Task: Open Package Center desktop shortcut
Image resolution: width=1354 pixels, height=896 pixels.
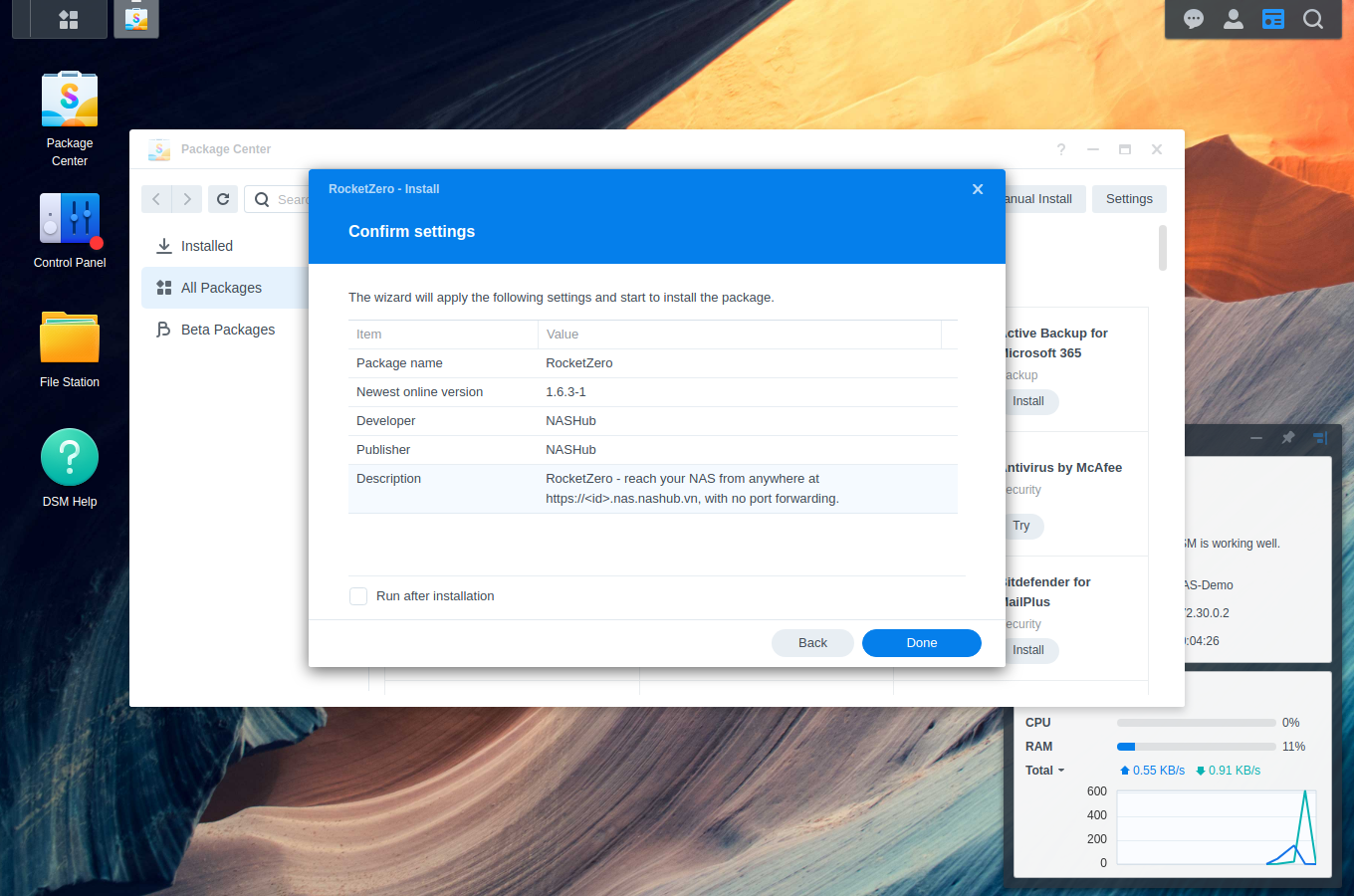Action: tap(70, 118)
